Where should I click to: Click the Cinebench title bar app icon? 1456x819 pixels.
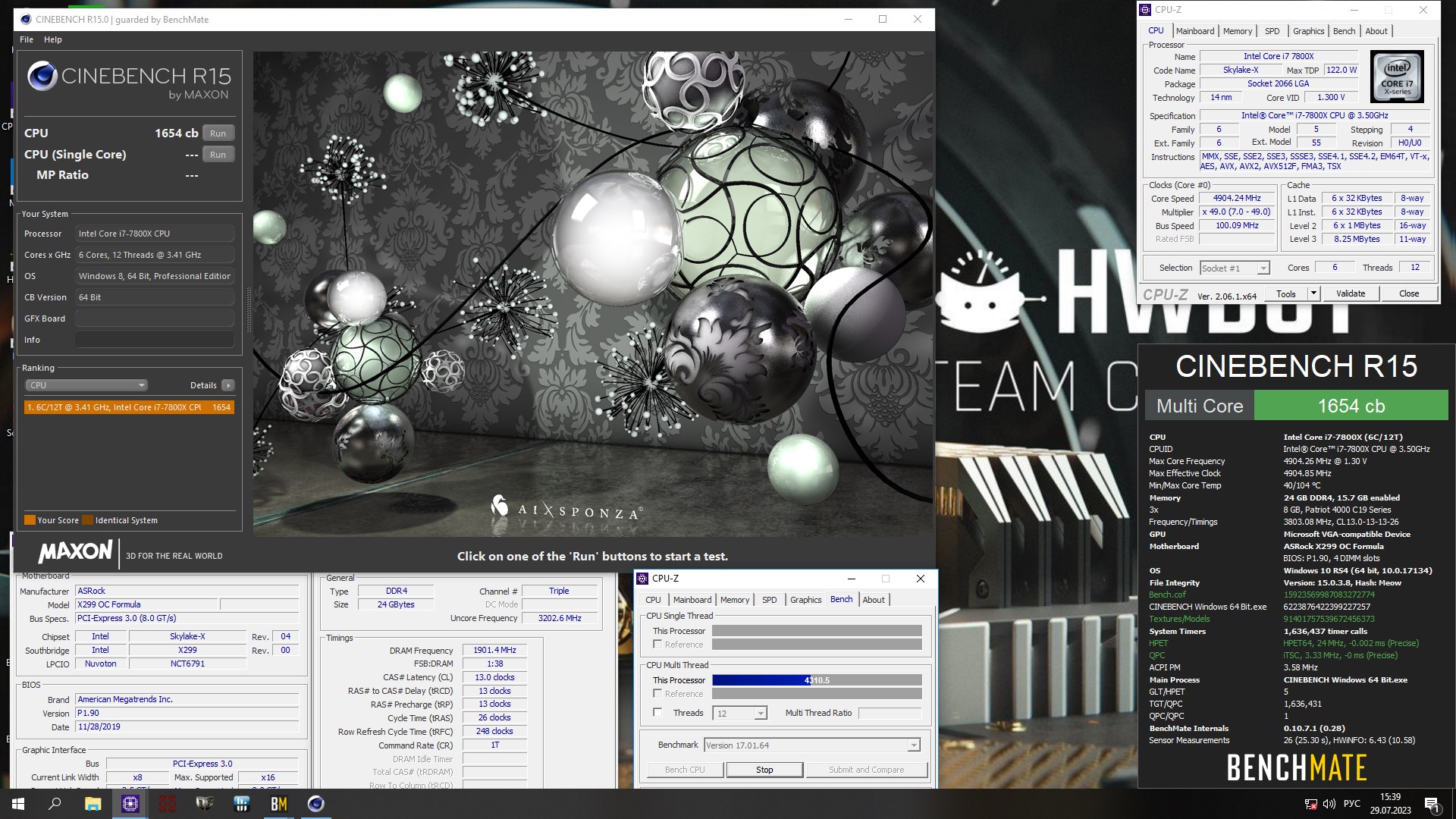click(x=26, y=19)
